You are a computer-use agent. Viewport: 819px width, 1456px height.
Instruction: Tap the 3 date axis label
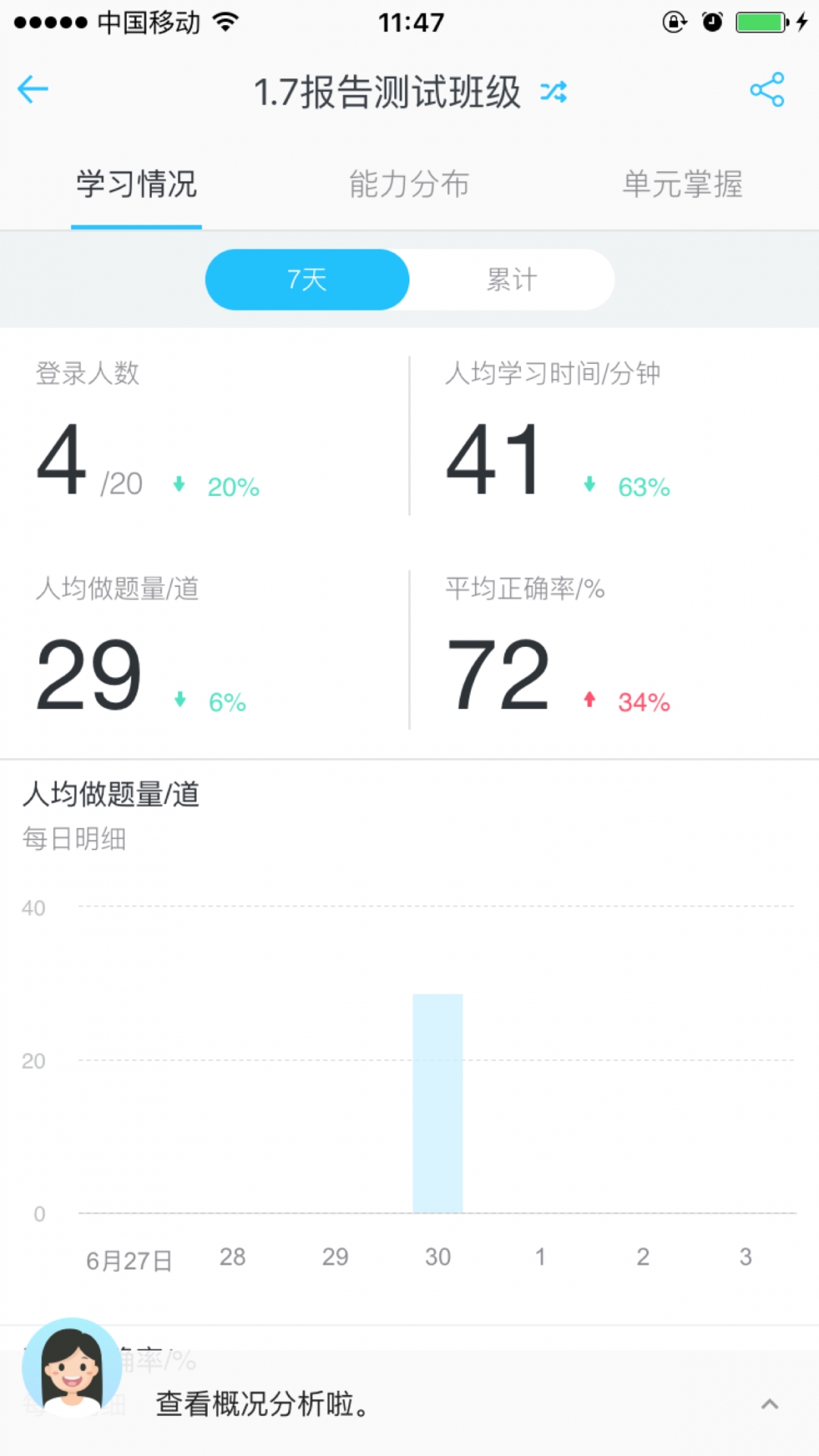click(x=745, y=1257)
